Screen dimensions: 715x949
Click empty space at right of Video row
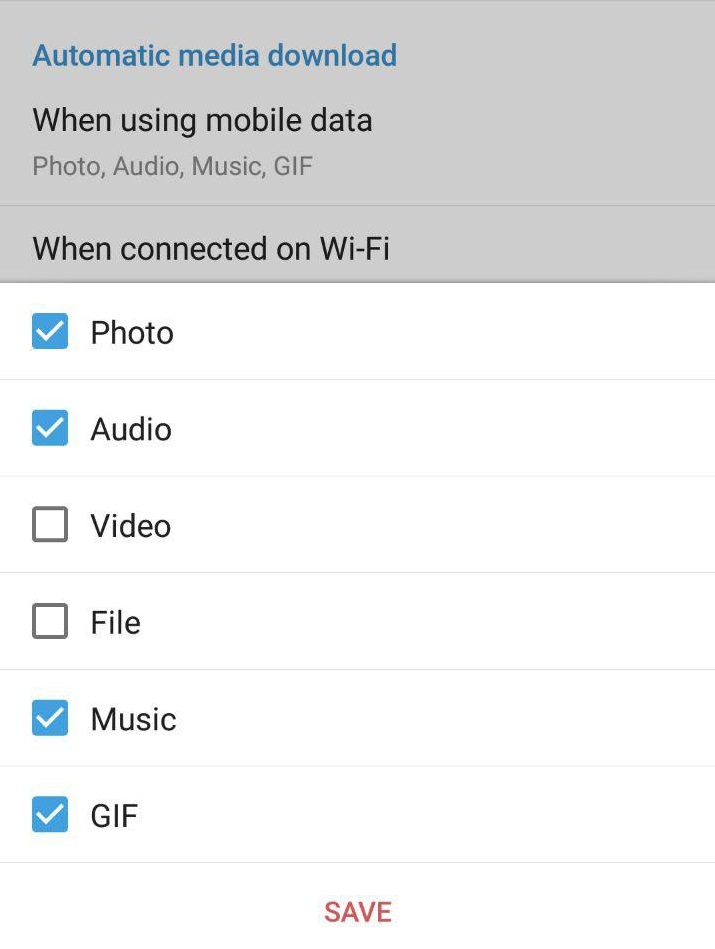click(x=500, y=525)
